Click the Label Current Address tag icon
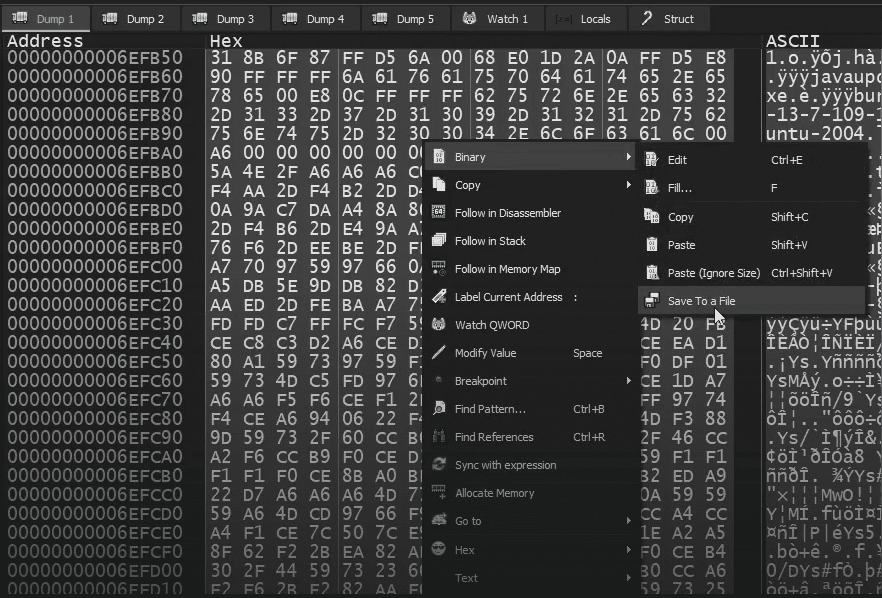The width and height of the screenshot is (882, 598). (439, 297)
